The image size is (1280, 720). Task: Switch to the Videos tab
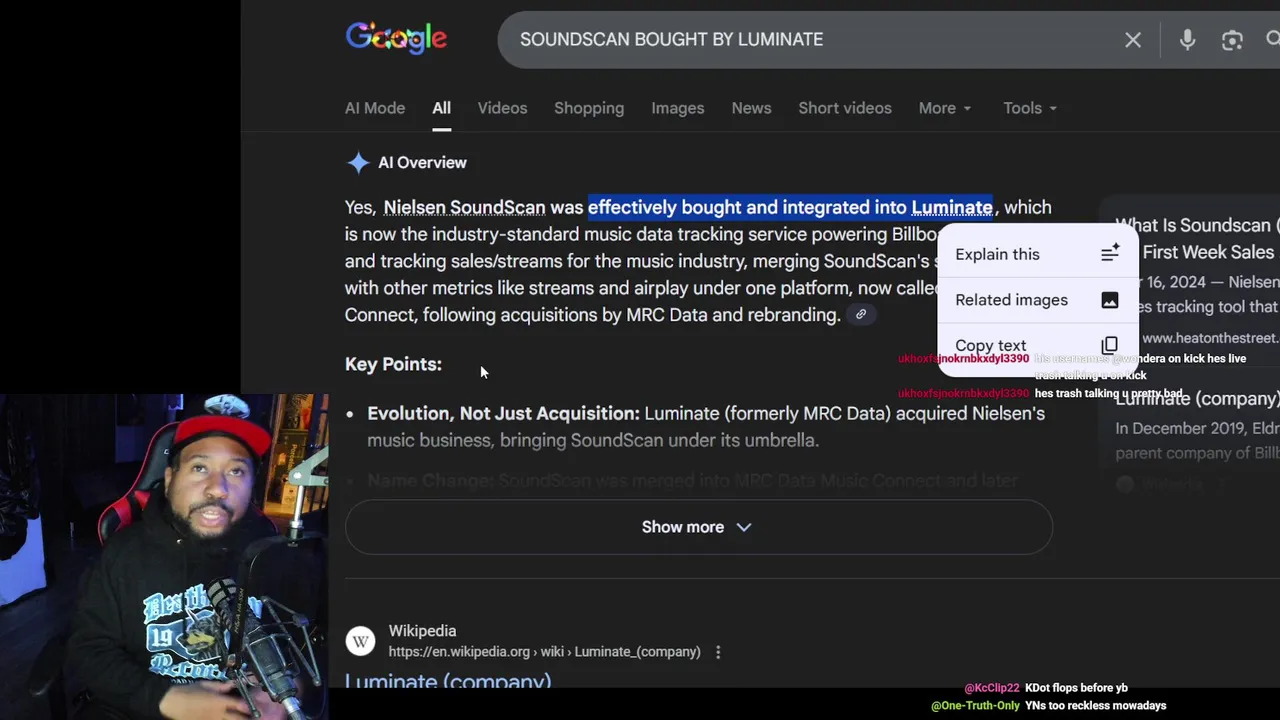point(502,108)
